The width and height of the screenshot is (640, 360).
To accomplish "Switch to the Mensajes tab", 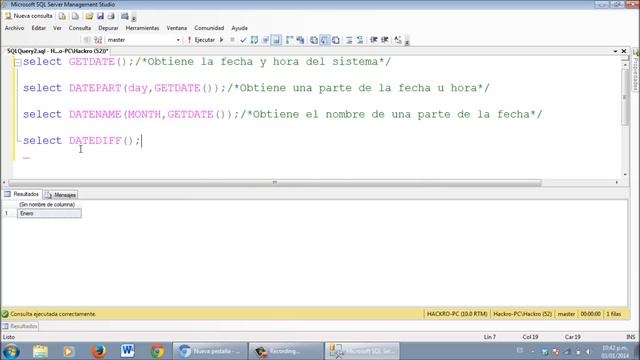I will click(x=60, y=195).
